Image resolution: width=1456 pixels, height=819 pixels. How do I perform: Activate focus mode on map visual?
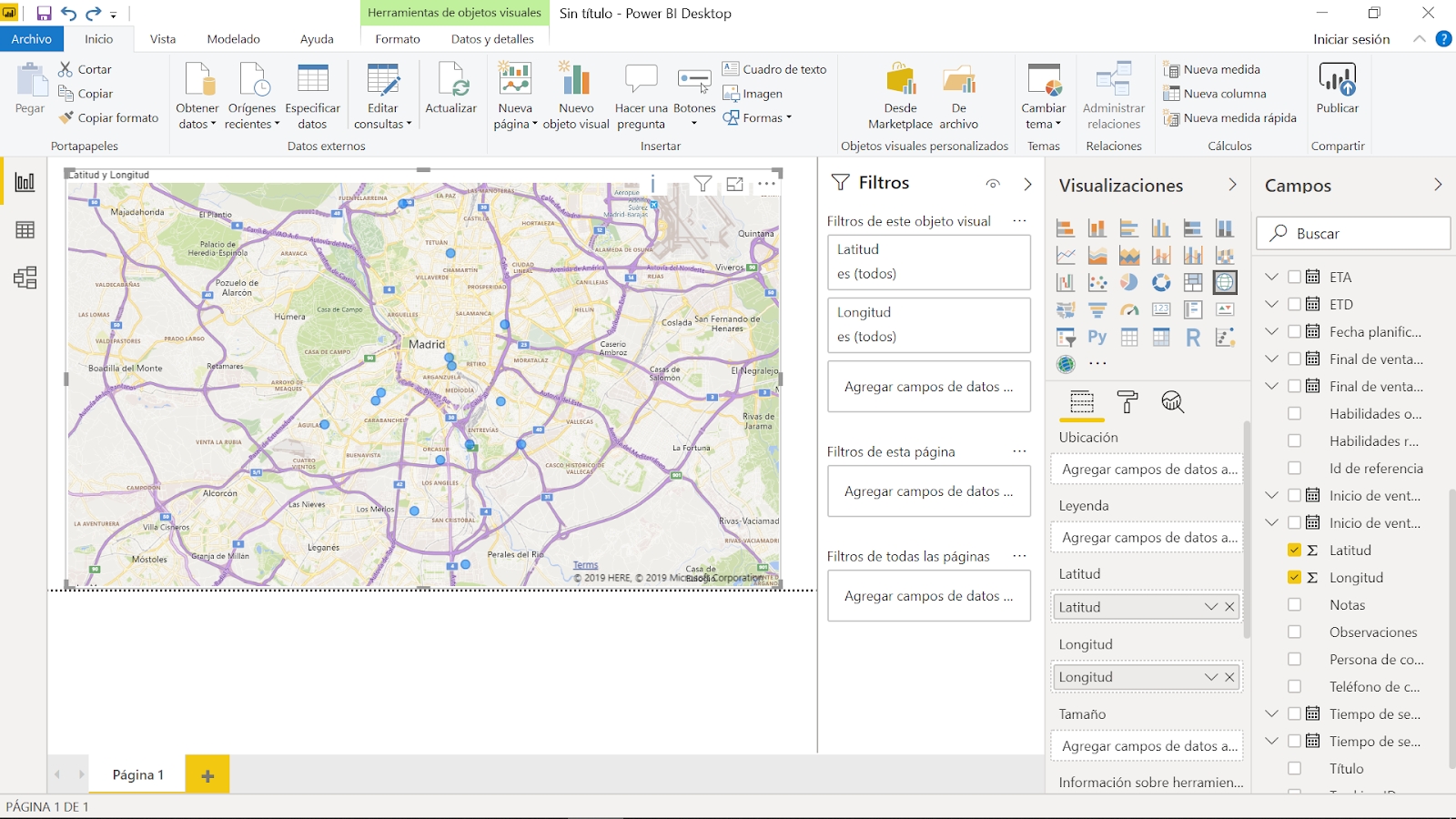(x=734, y=184)
